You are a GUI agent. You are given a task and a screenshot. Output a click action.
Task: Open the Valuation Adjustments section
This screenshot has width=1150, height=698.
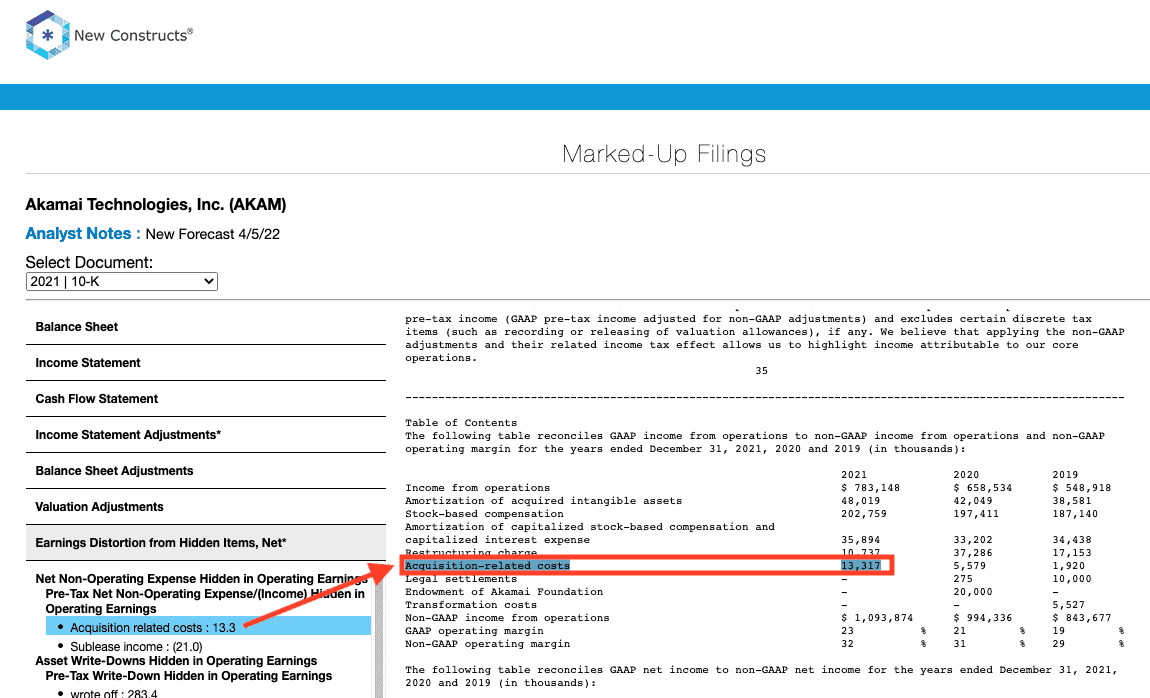pos(205,507)
